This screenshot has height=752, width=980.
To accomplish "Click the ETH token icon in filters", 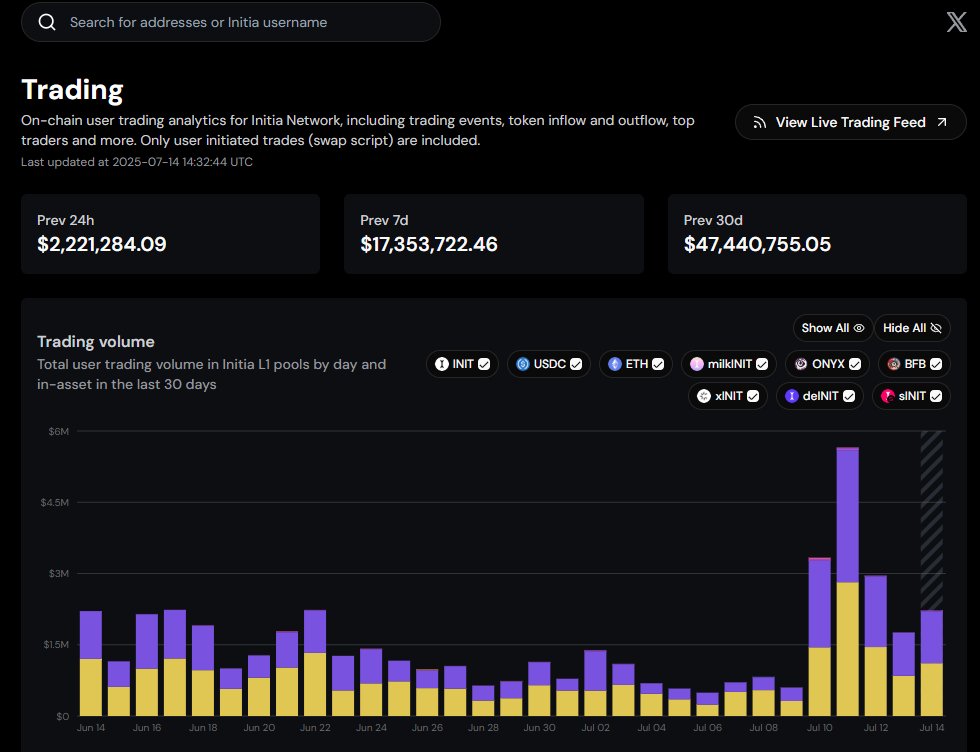I will point(615,364).
